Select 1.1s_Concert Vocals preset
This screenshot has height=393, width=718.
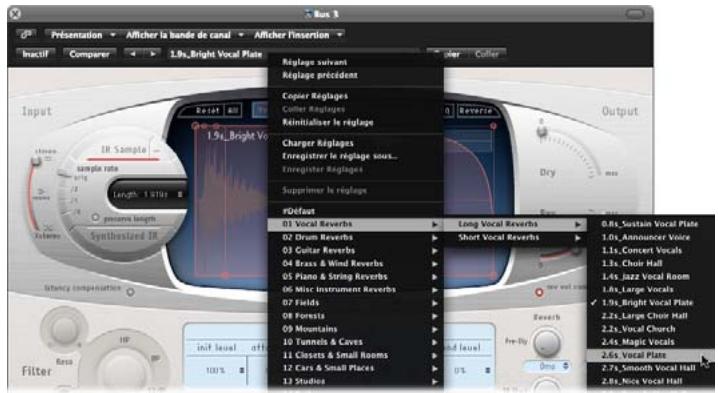651,251
